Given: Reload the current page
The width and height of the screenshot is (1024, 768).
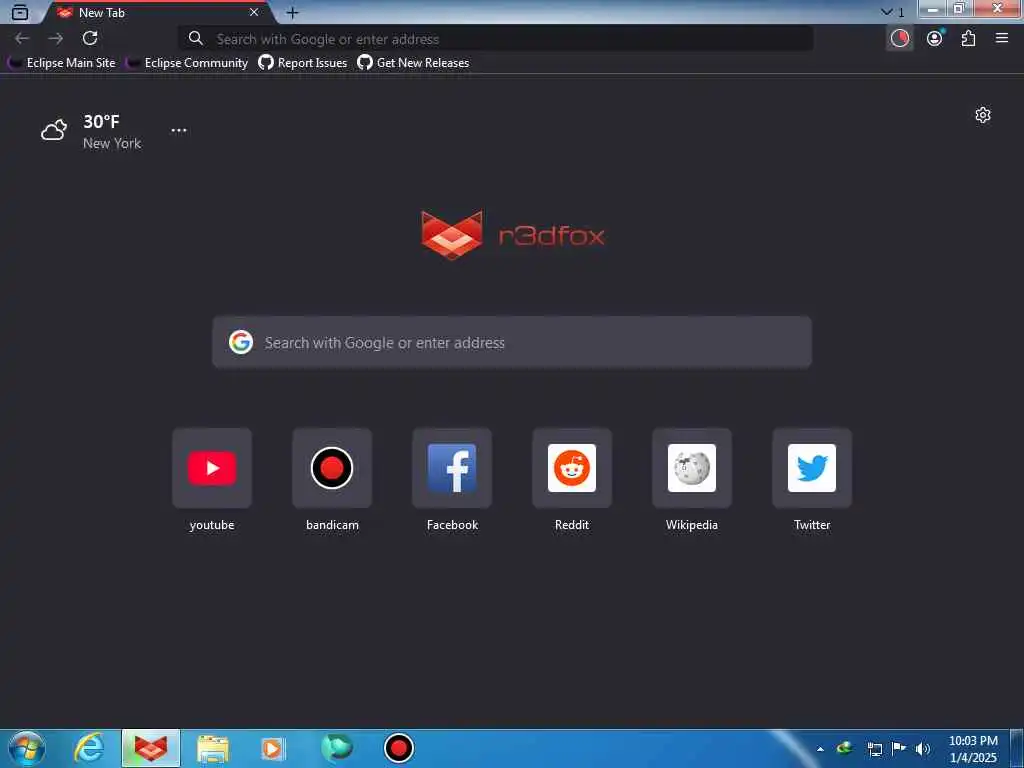Looking at the screenshot, I should point(90,39).
